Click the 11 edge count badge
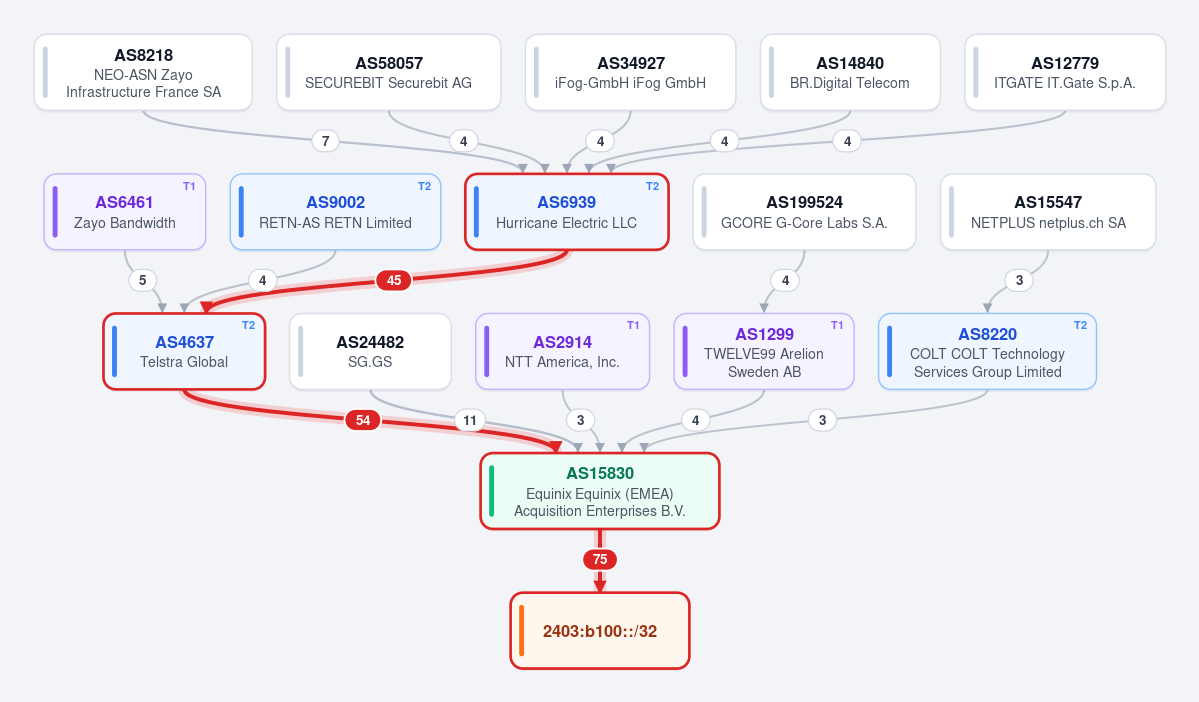The image size is (1199, 702). click(470, 420)
